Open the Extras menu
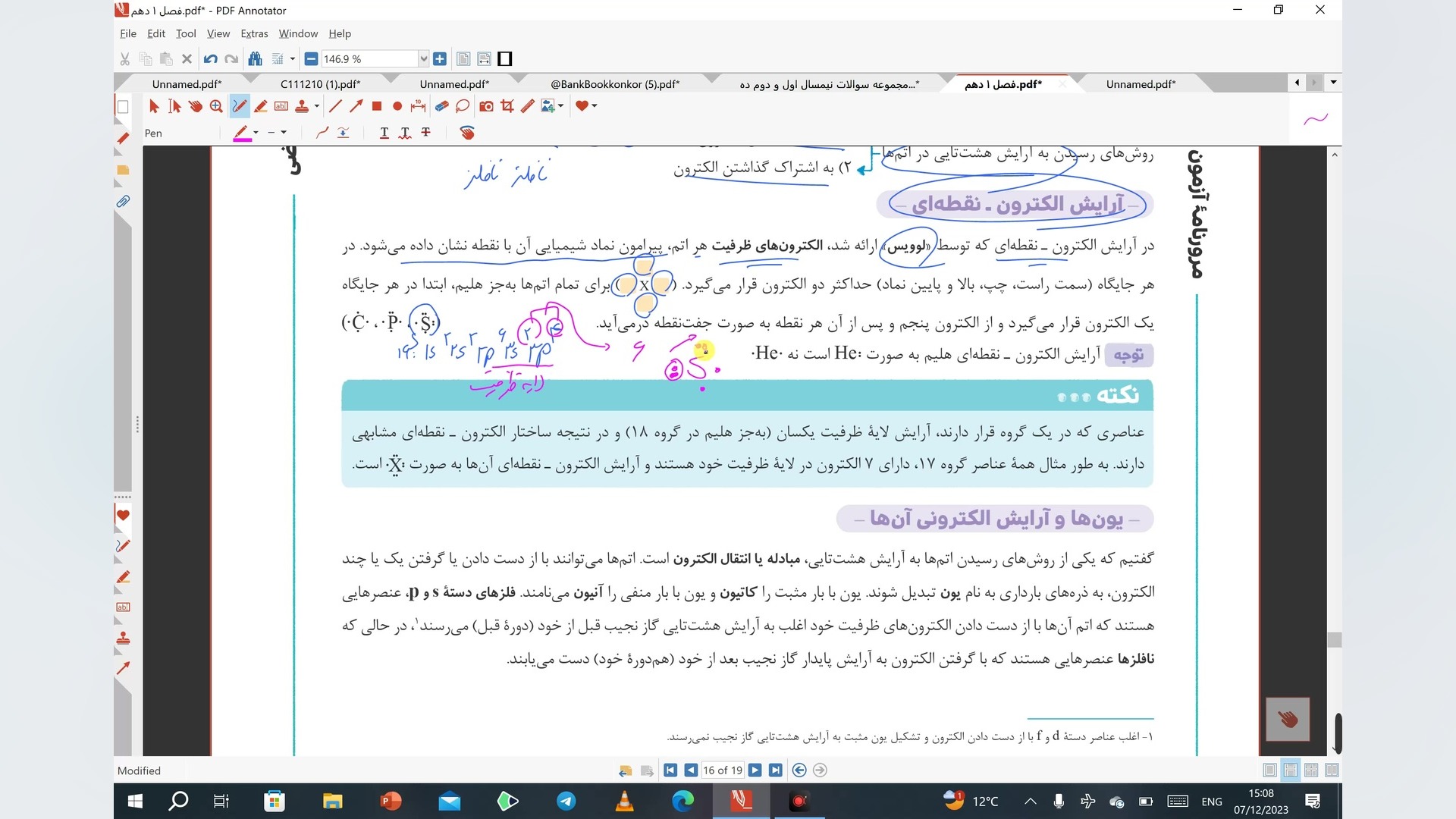1456x819 pixels. (x=254, y=33)
